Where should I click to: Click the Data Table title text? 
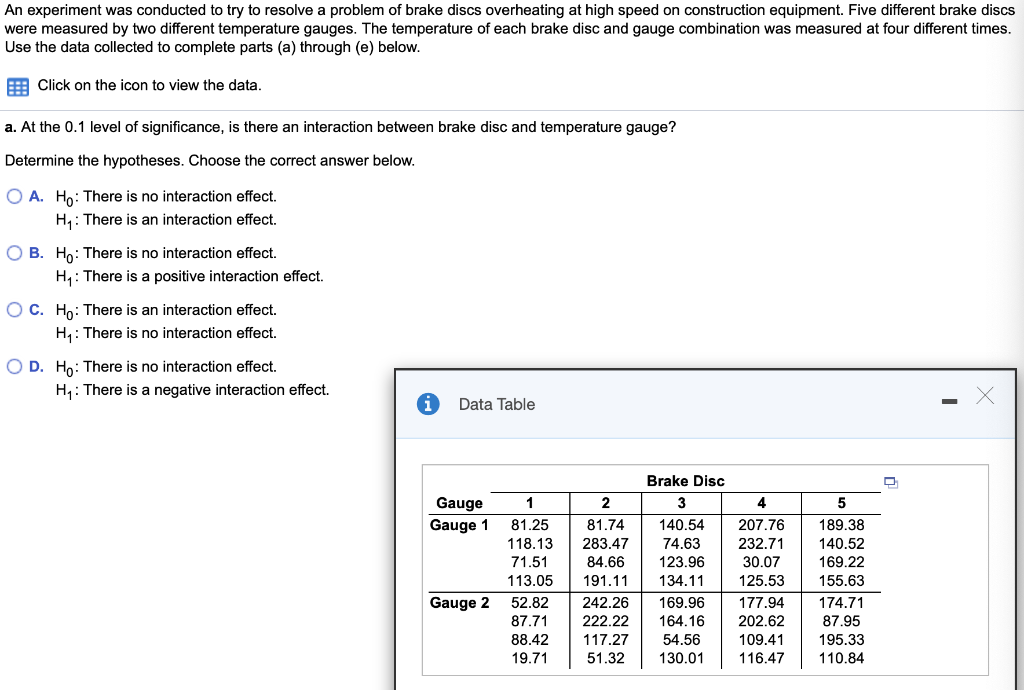[x=497, y=404]
